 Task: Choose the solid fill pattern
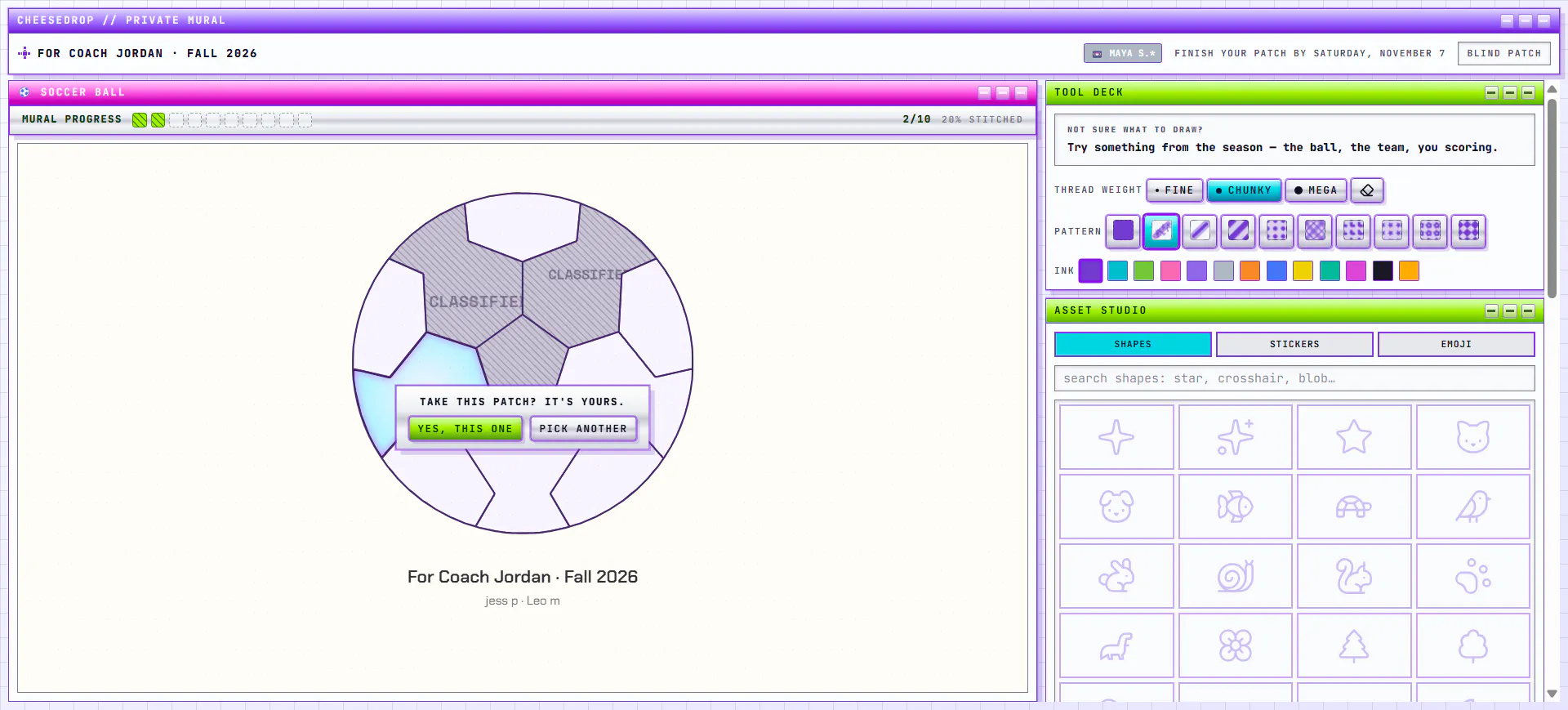pyautogui.click(x=1123, y=231)
